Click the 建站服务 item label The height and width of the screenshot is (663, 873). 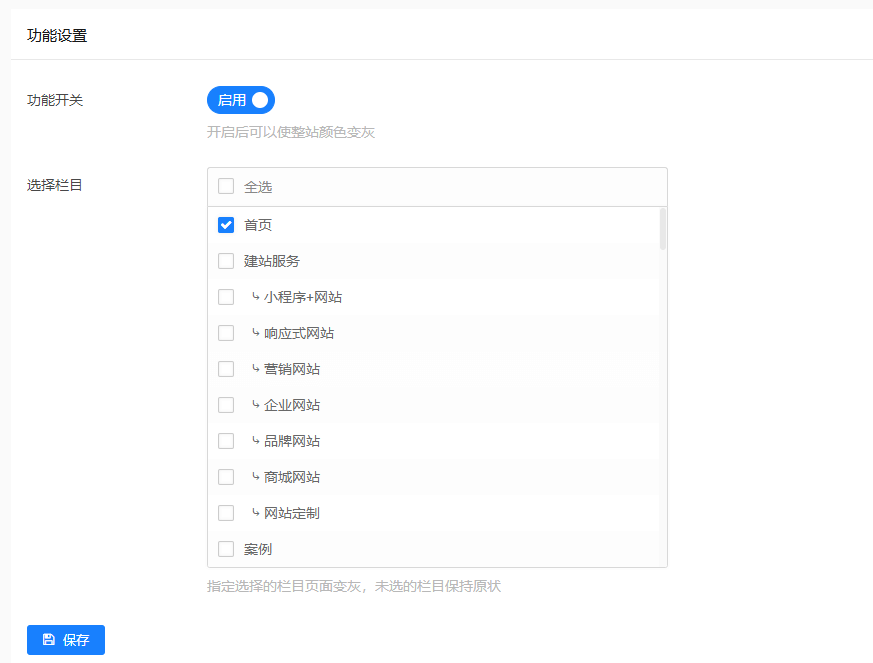point(272,261)
